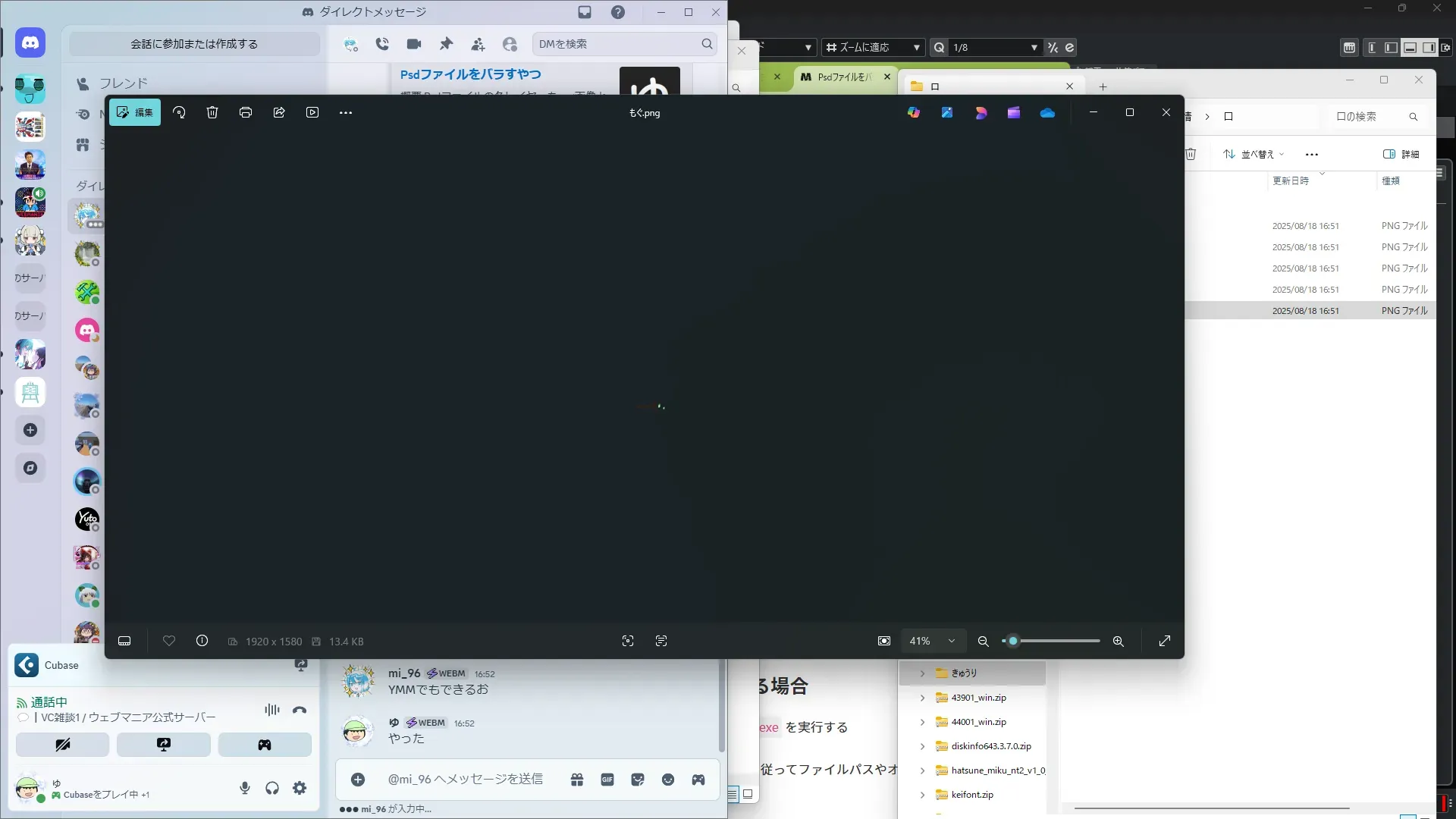Image resolution: width=1456 pixels, height=819 pixels.
Task: Delete the image with the trash icon
Action: coord(212,112)
